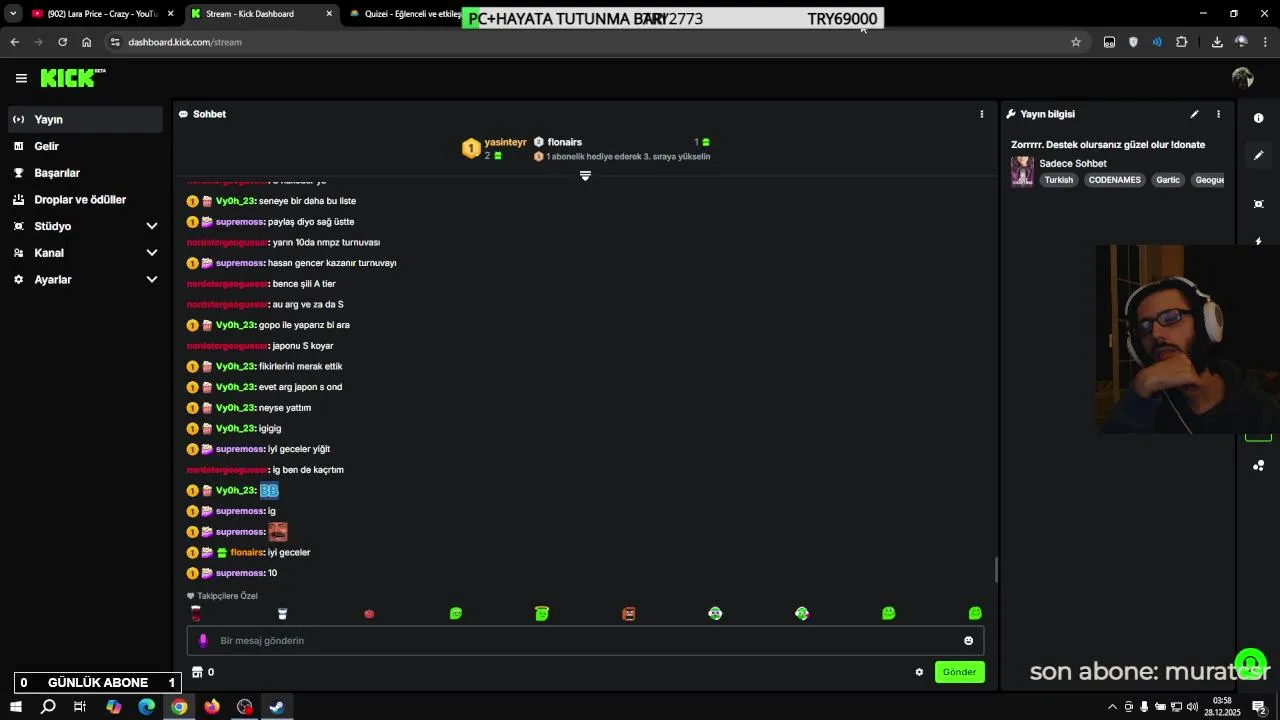
Task: Open the Kick hamburger menu
Action: 21,78
